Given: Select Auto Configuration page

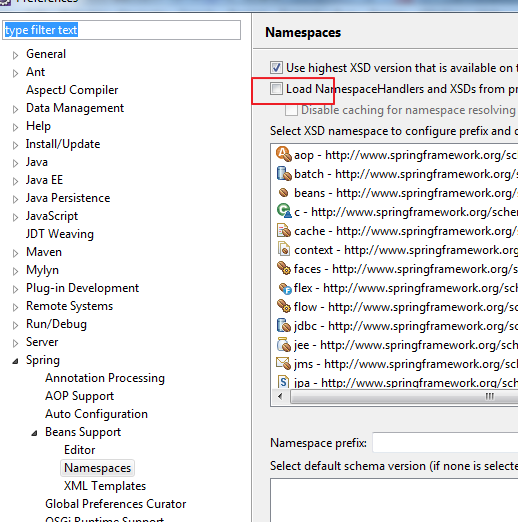Looking at the screenshot, I should [x=96, y=414].
